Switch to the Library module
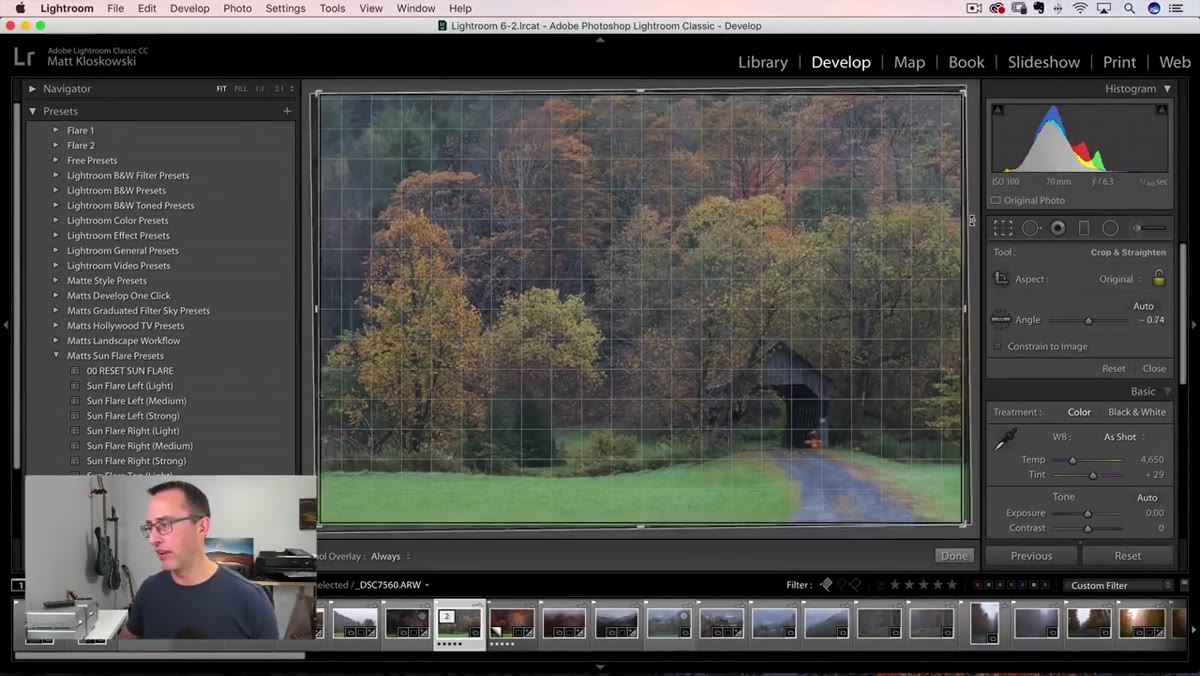This screenshot has width=1200, height=676. tap(763, 62)
